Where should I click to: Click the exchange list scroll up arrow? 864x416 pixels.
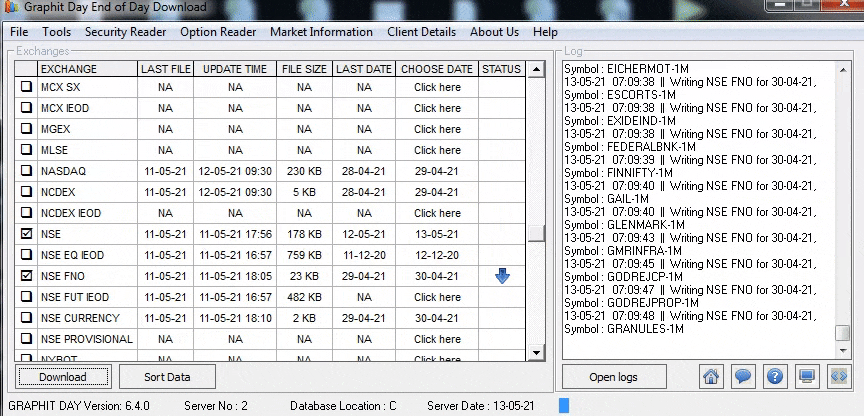536,69
